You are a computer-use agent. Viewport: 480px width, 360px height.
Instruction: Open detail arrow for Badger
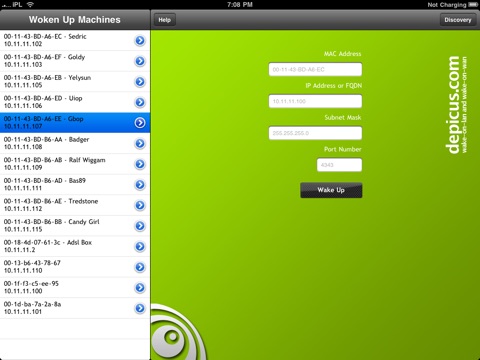(x=140, y=143)
